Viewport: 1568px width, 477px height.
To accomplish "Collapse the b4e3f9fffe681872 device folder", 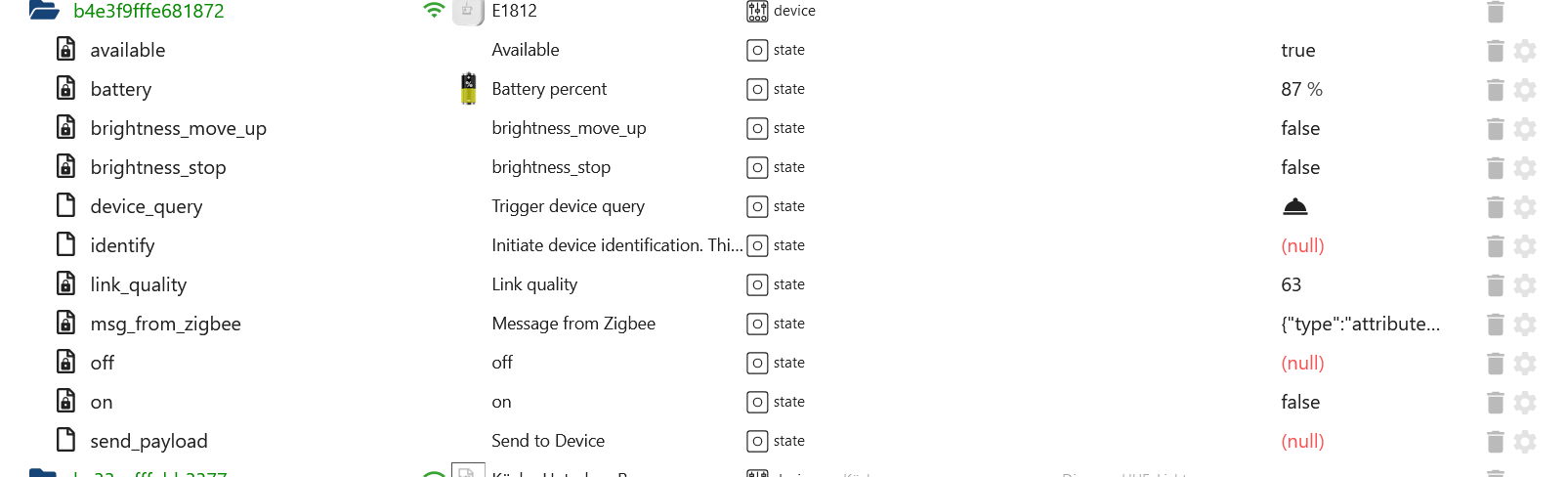I will (x=44, y=11).
